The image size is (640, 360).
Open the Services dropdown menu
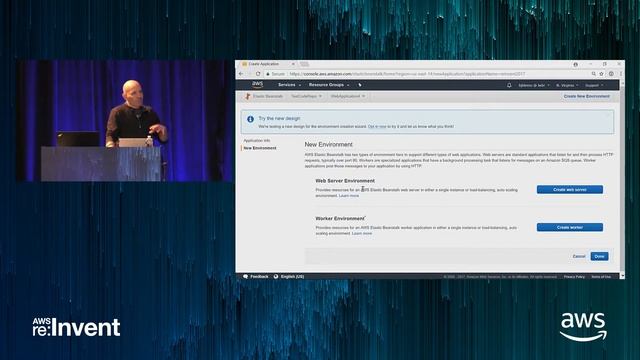tap(289, 85)
